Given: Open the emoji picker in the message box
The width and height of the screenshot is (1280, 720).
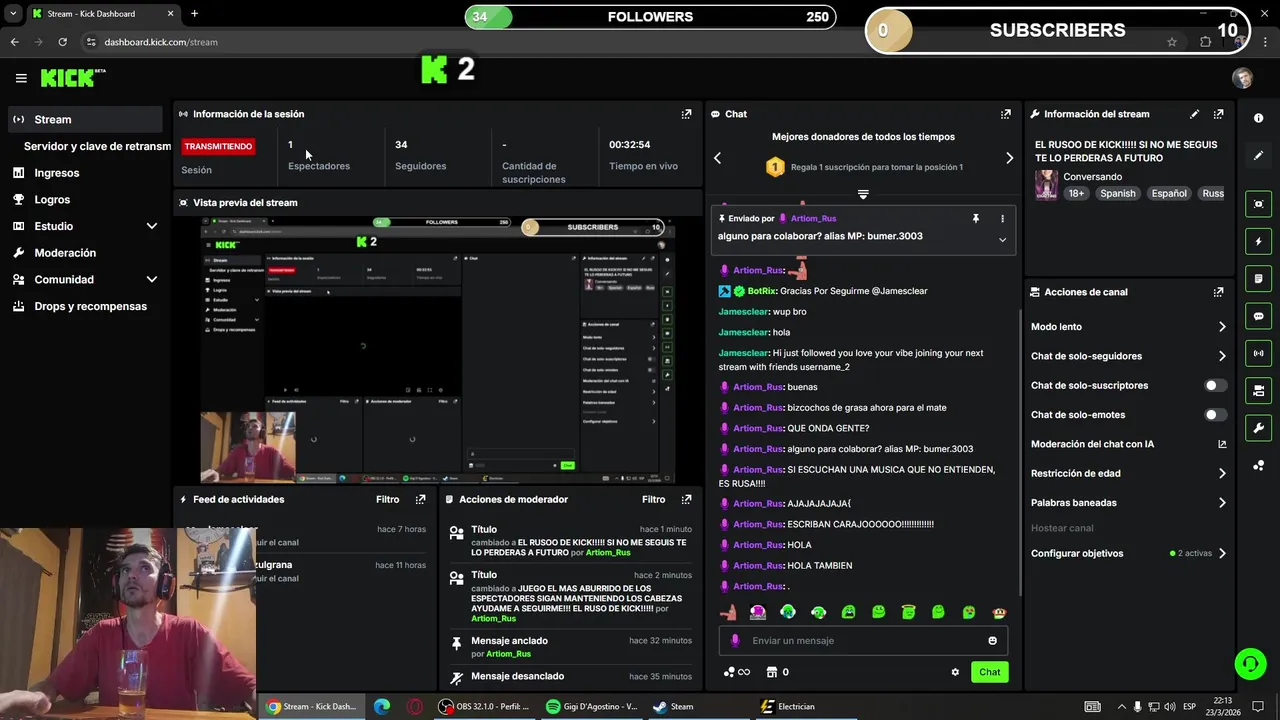Looking at the screenshot, I should pyautogui.click(x=992, y=641).
